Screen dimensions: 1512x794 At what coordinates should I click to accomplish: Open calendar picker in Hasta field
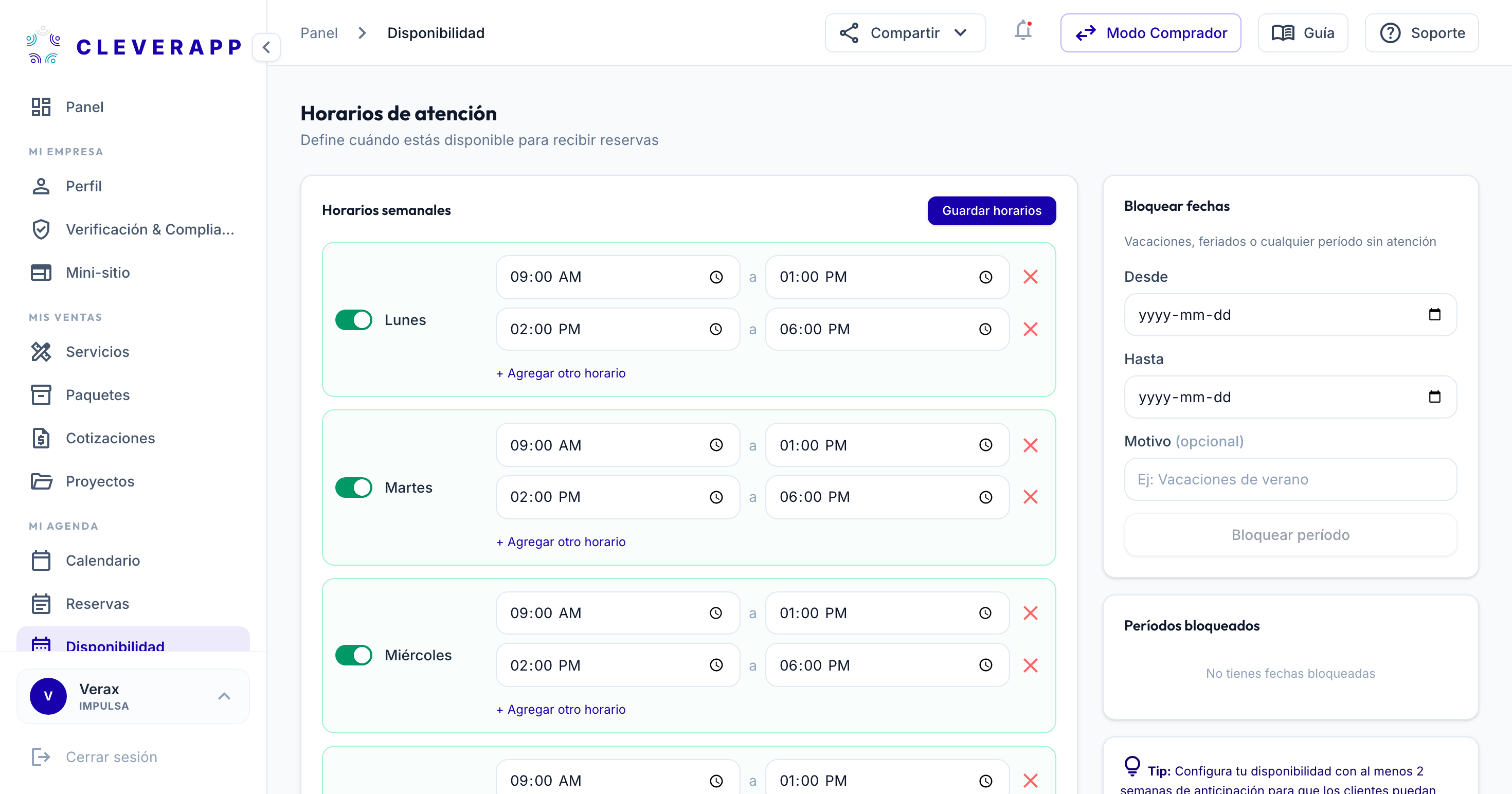point(1434,396)
